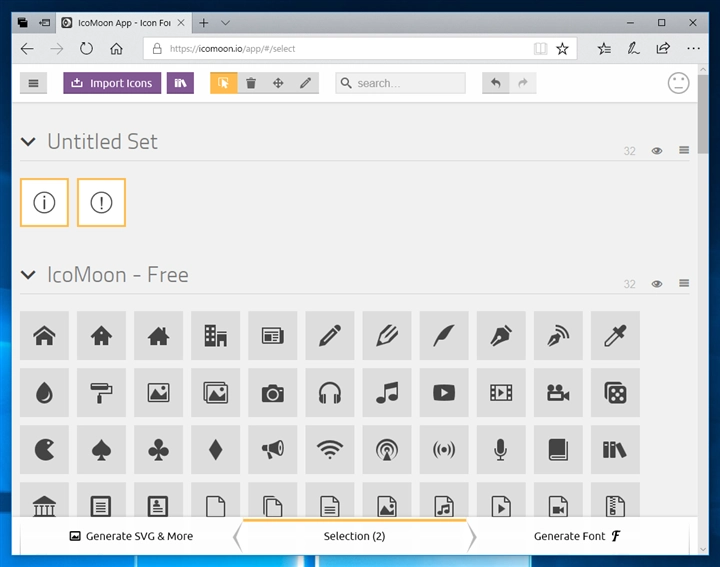720x567 pixels.
Task: Open Edge settings and more menu
Action: [693, 49]
